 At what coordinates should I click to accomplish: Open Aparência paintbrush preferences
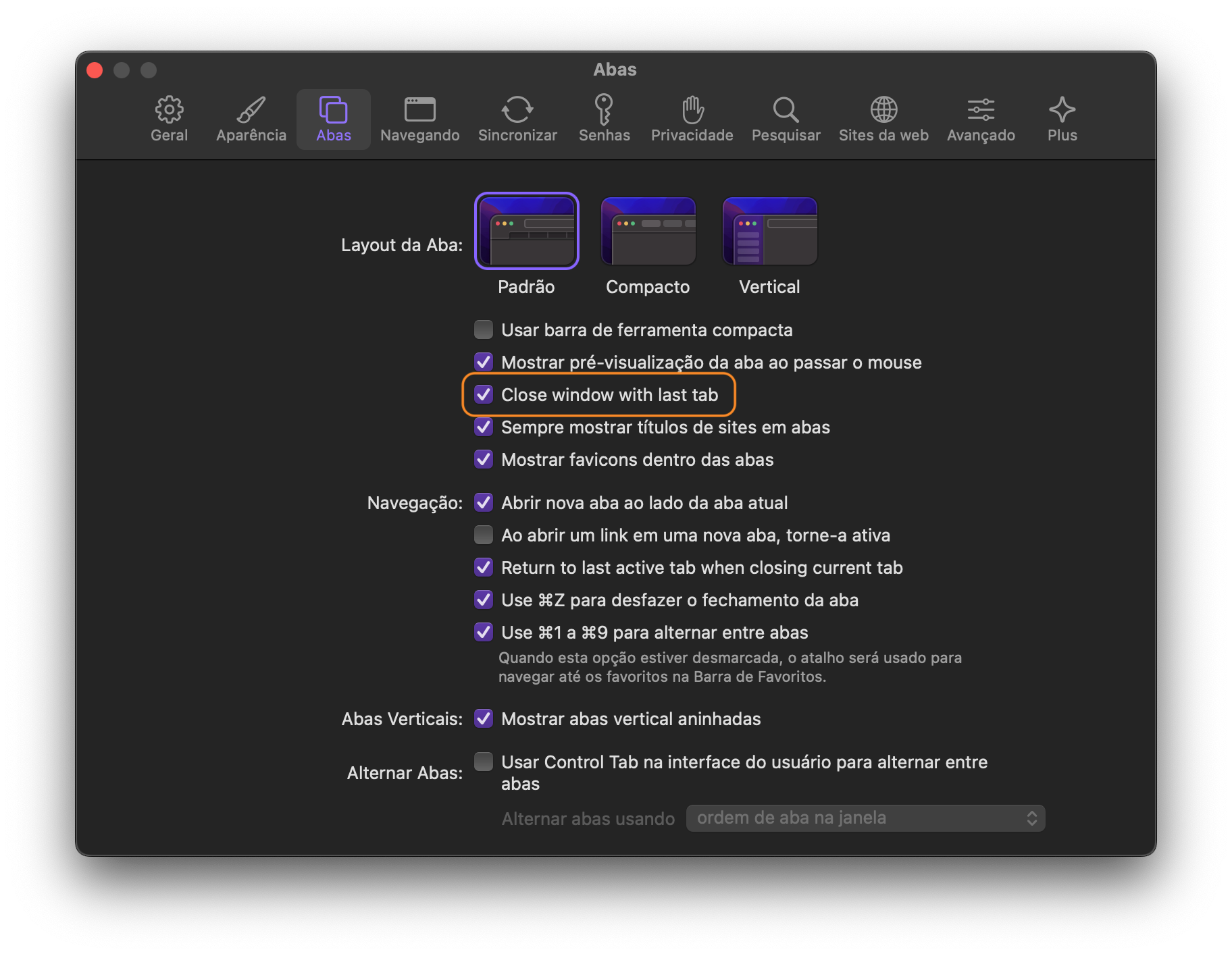251,119
